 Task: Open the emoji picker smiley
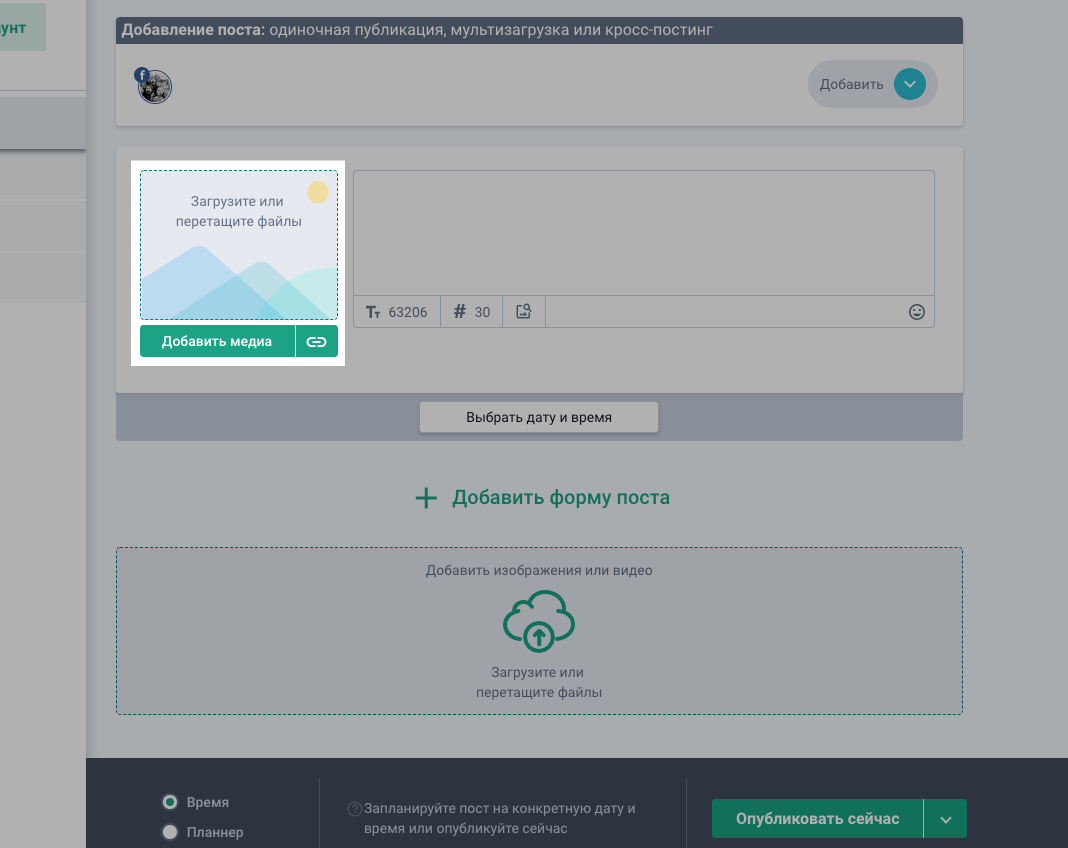(x=916, y=312)
